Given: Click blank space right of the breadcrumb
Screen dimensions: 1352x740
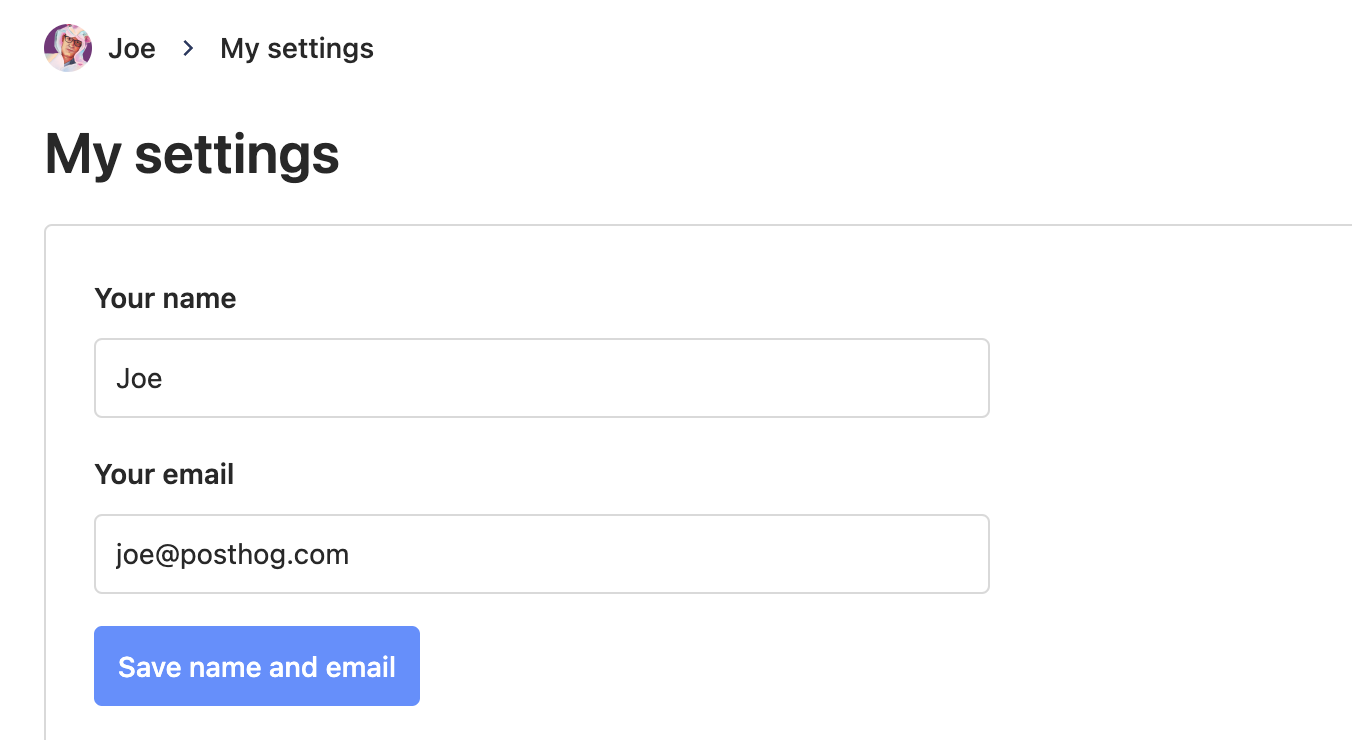Looking at the screenshot, I should click(x=800, y=48).
